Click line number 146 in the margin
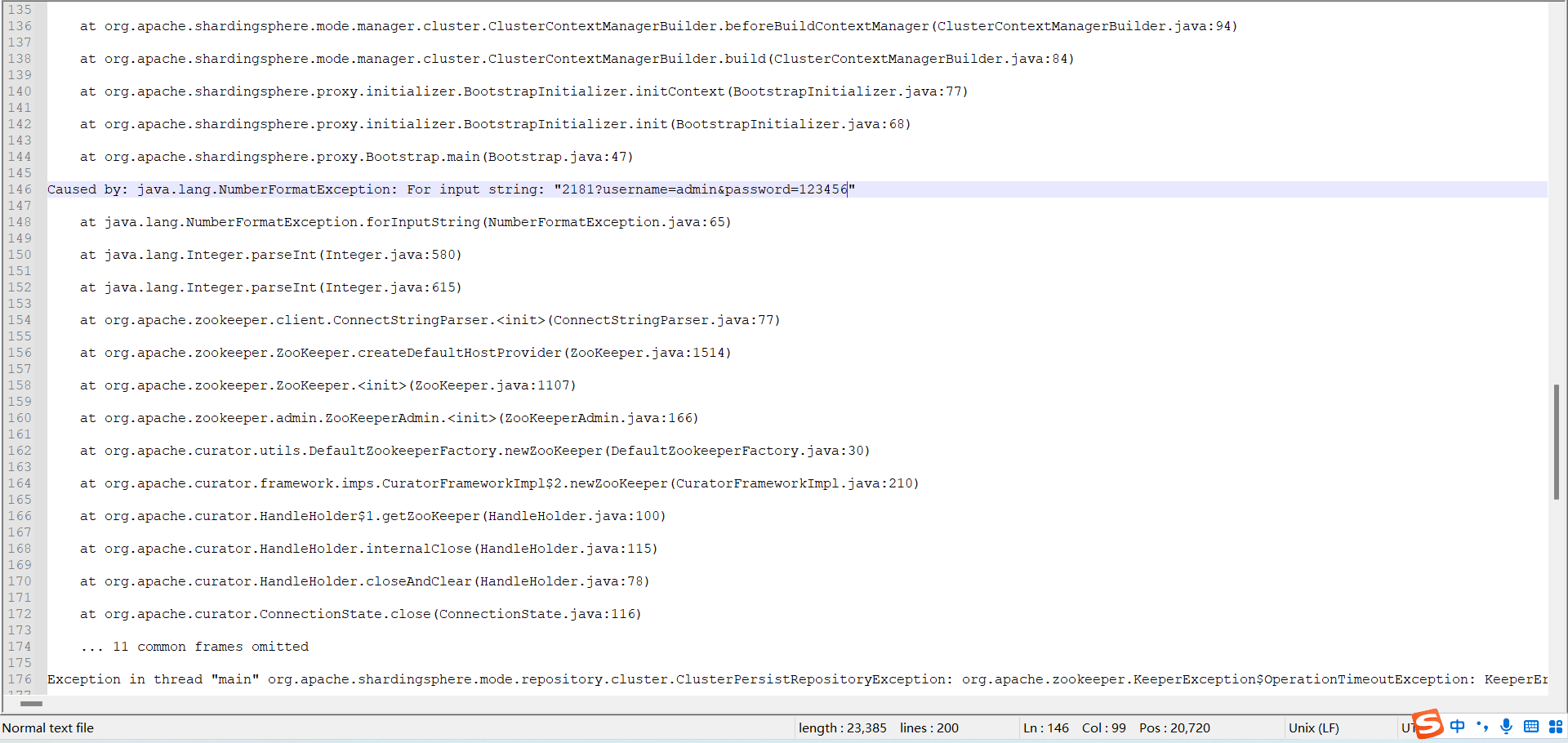Image resolution: width=1568 pixels, height=743 pixels. tap(20, 189)
